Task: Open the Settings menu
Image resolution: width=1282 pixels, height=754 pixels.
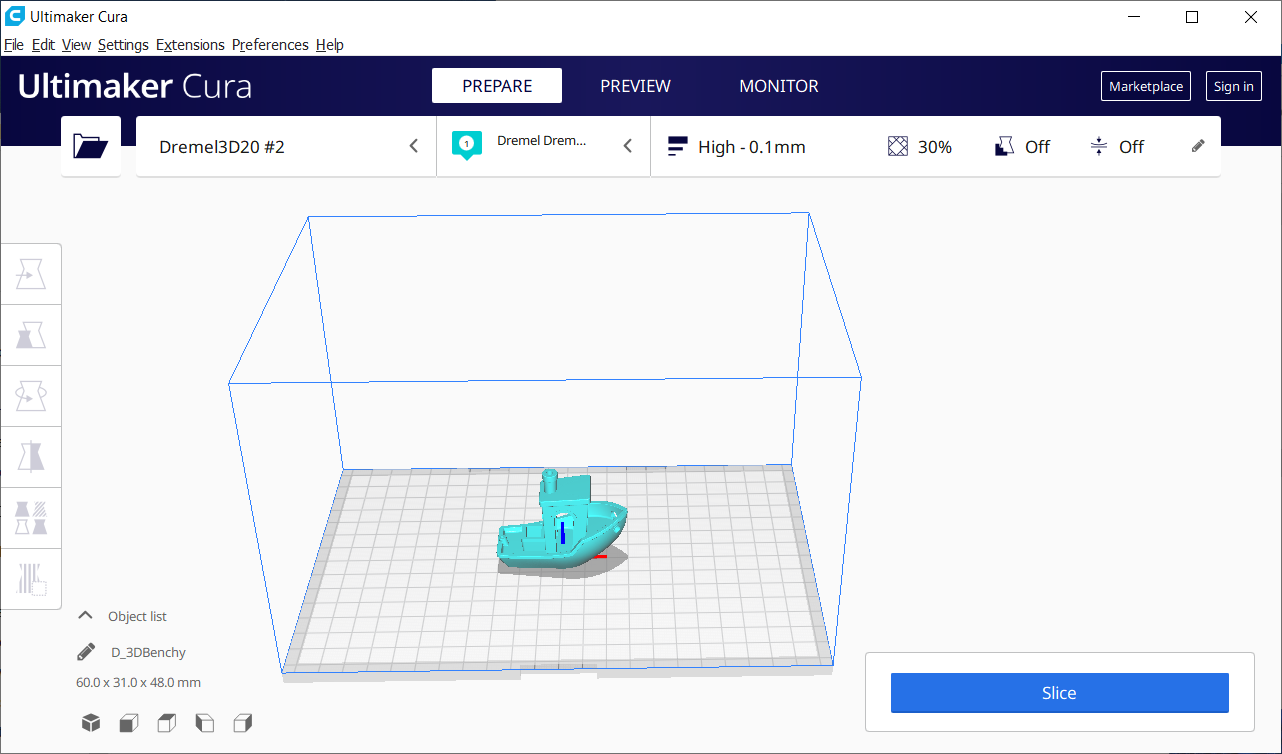Action: pyautogui.click(x=123, y=45)
